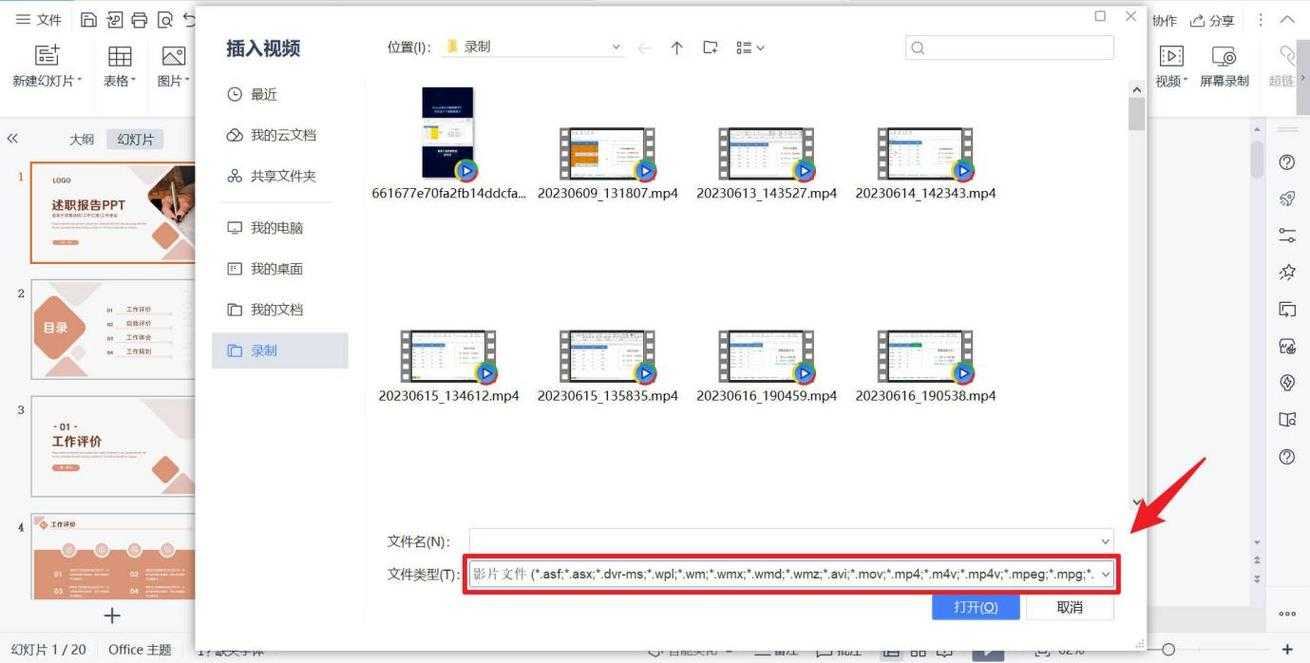The height and width of the screenshot is (663, 1310).
Task: Collapse the slide panel double-chevron icon
Action: coord(13,139)
